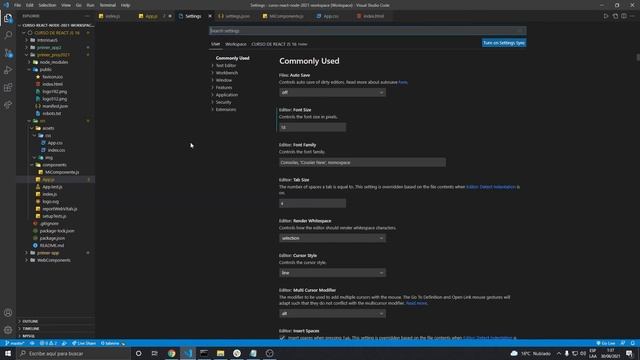Open the Help menu
The width and height of the screenshot is (640, 360).
(x=125, y=5)
